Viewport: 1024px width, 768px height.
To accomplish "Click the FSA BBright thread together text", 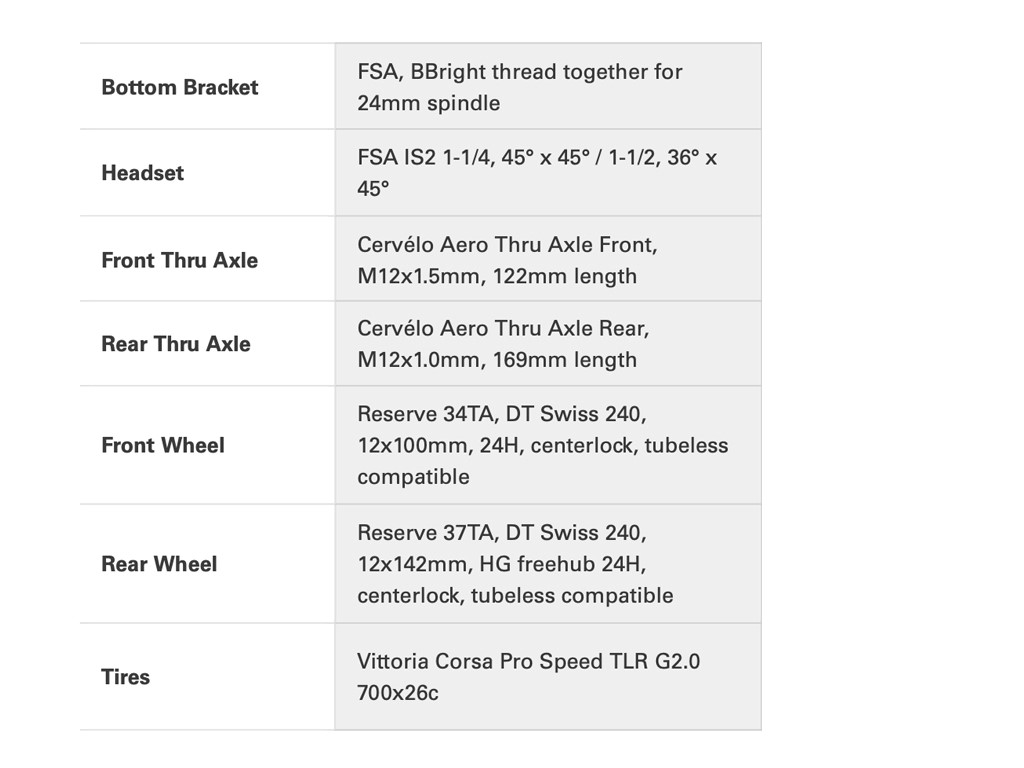I will coord(519,71).
